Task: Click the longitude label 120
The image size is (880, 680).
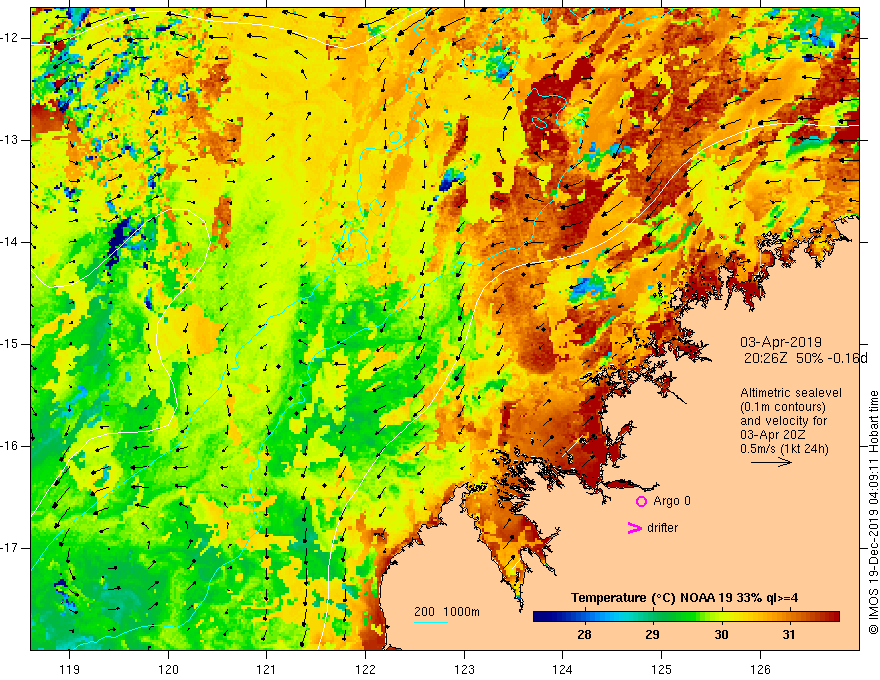Action: pyautogui.click(x=168, y=669)
